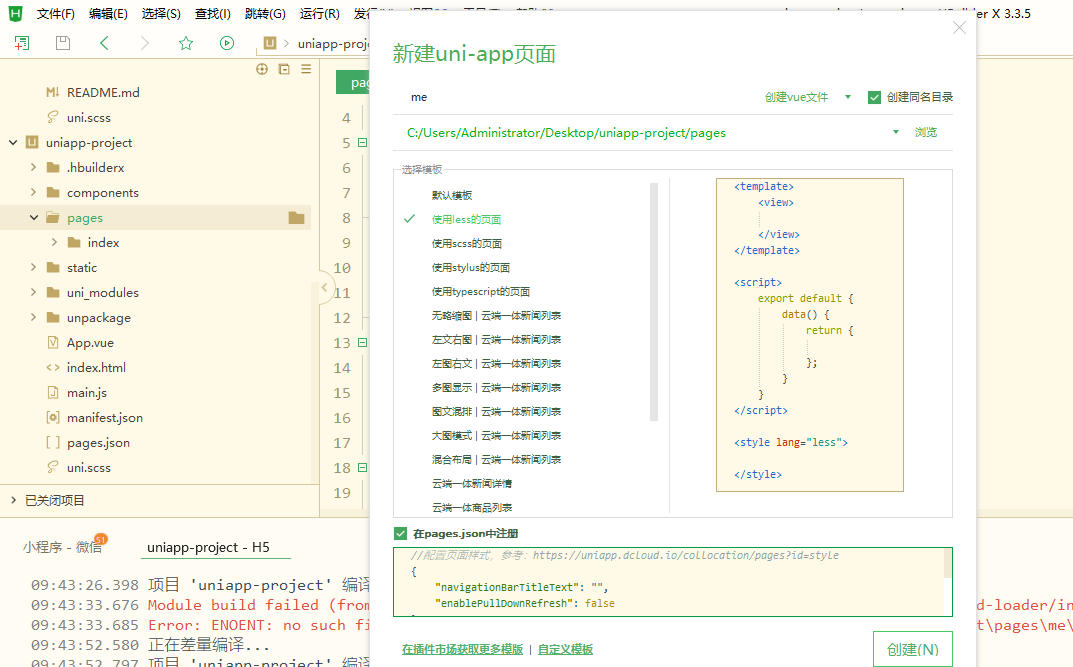
Task: Open the 文件(F) menu
Action: point(55,14)
